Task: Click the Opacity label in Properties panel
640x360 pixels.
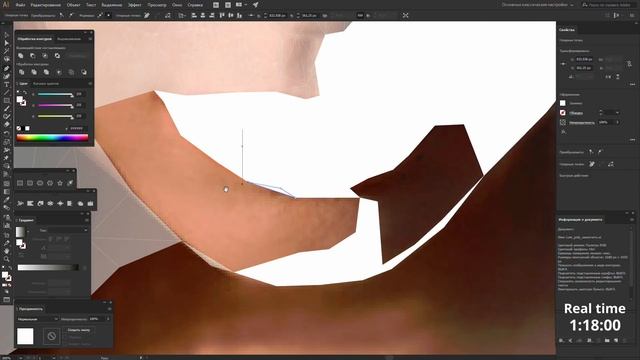Action: (582, 122)
